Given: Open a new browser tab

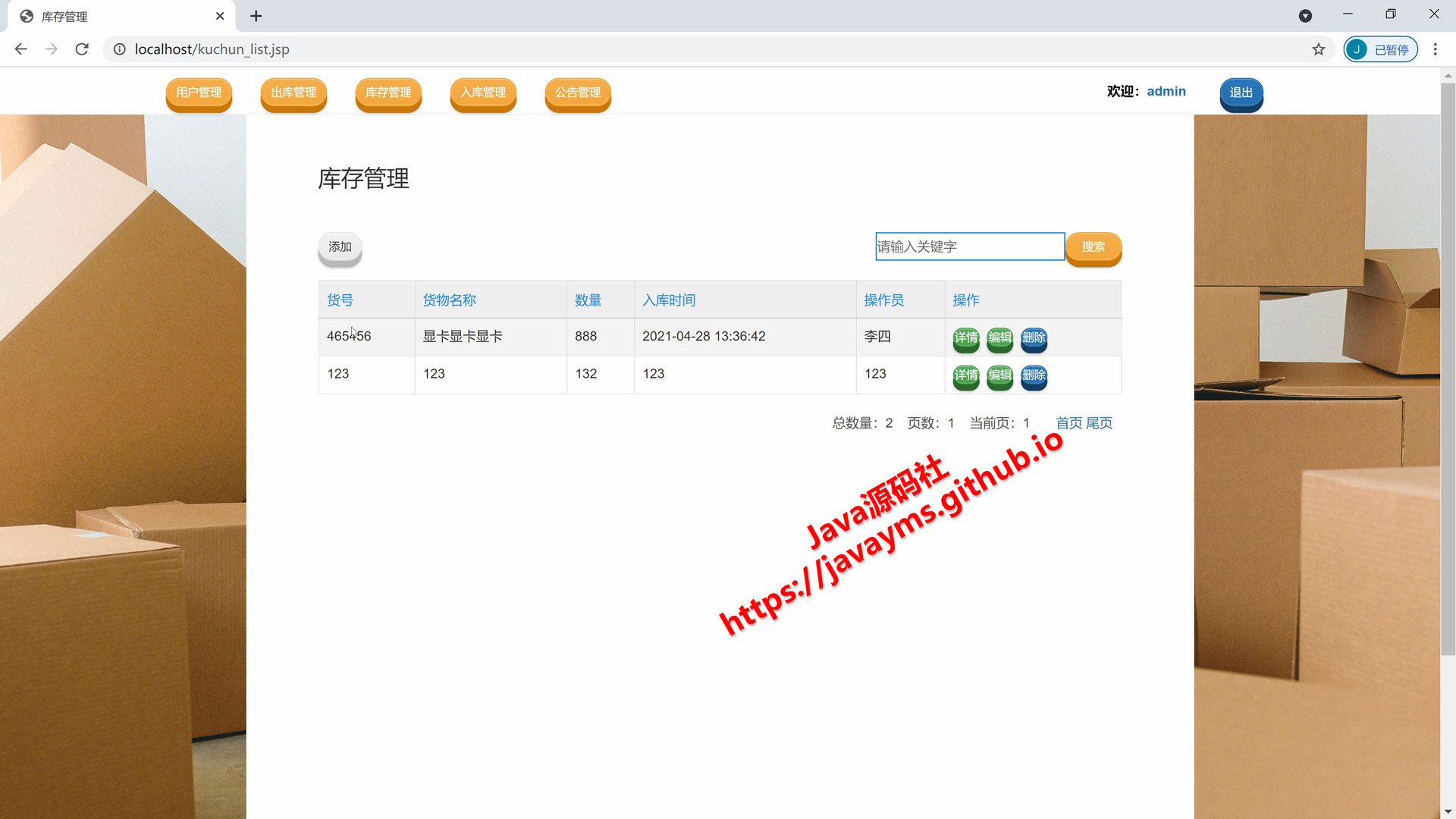Looking at the screenshot, I should tap(256, 16).
